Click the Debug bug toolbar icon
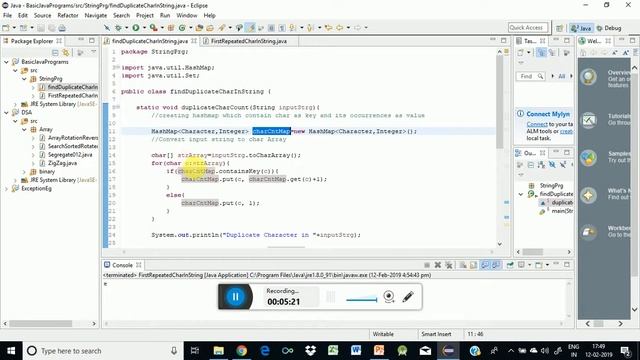This screenshot has width=640, height=360. [x=118, y=28]
